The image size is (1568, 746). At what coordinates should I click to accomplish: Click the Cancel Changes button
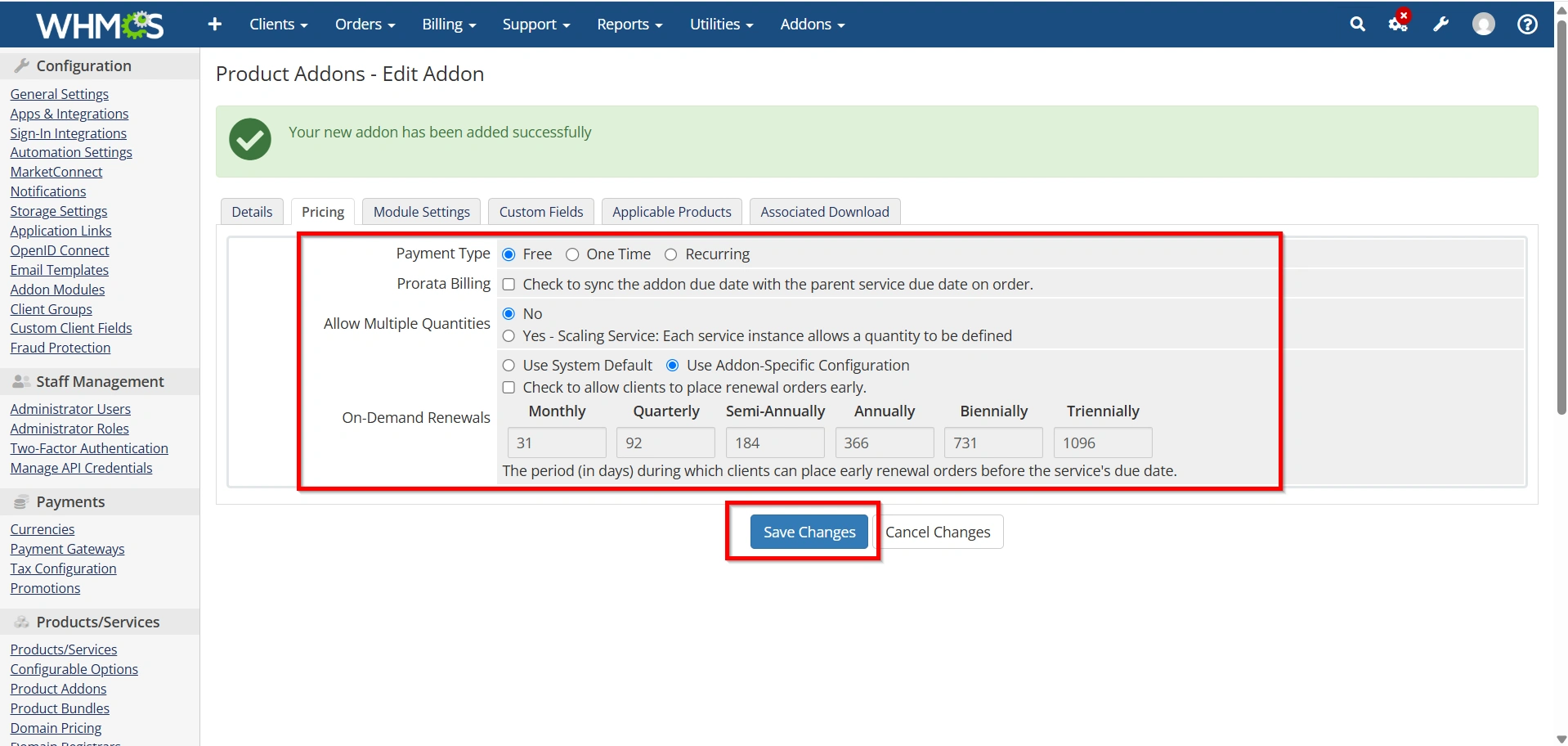click(938, 533)
